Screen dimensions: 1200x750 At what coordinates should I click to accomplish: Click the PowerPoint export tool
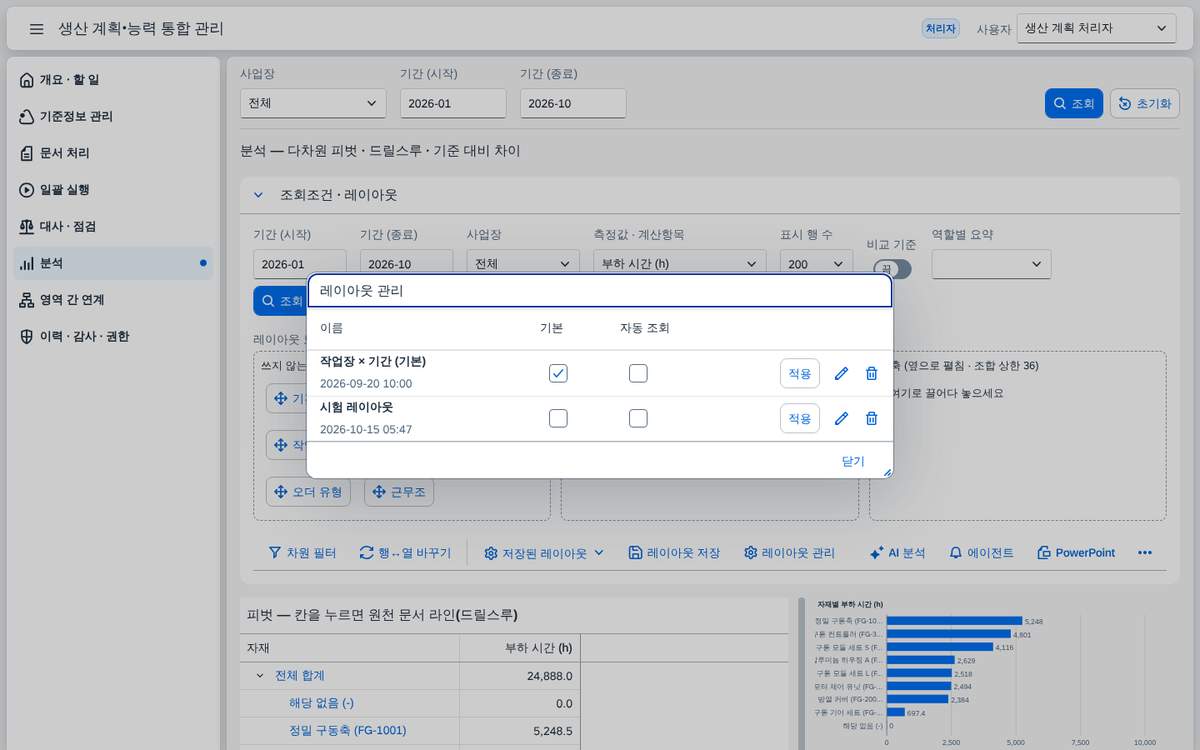(x=1076, y=553)
